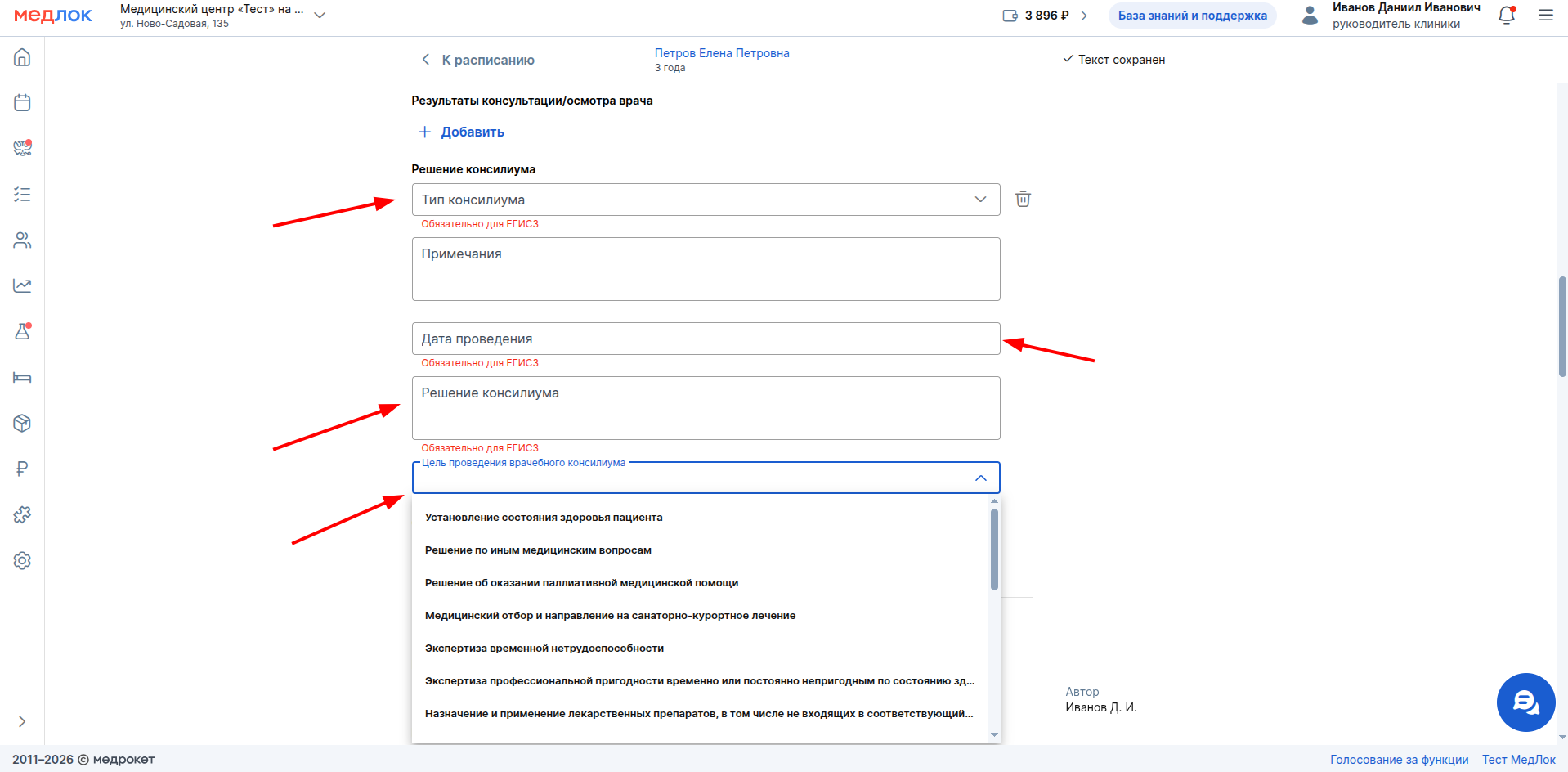This screenshot has width=1568, height=772.
Task: Open the settings gear icon
Action: click(x=22, y=561)
